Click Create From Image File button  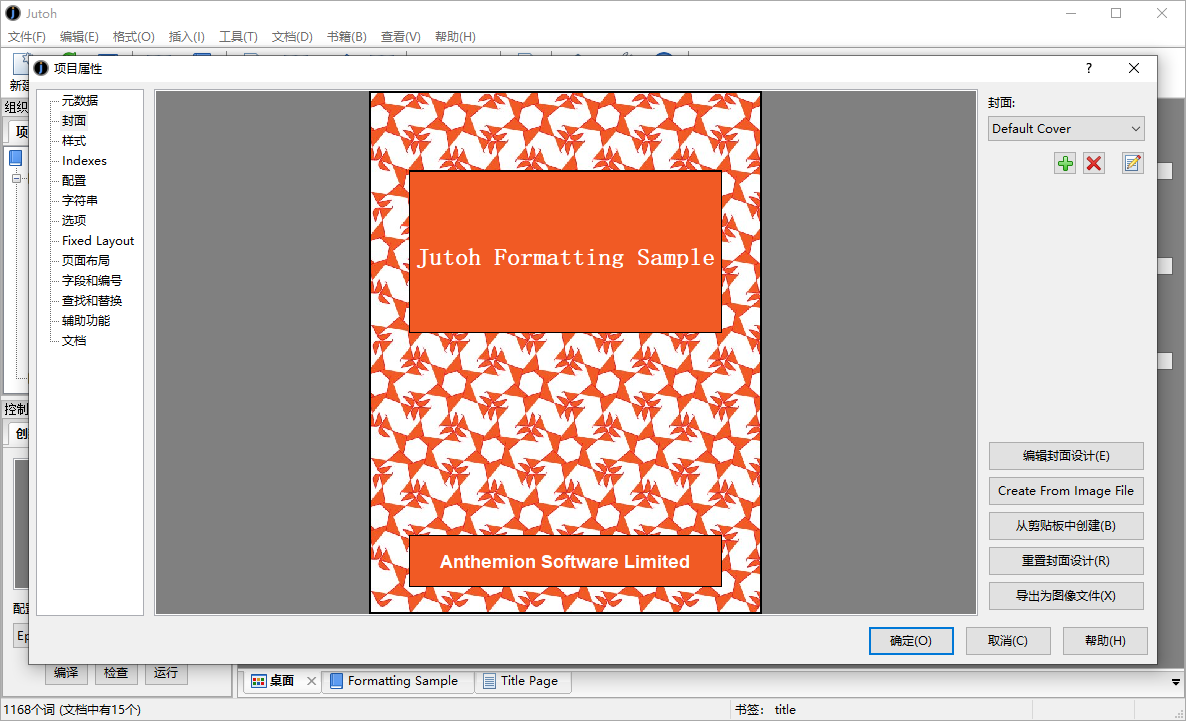[1065, 491]
